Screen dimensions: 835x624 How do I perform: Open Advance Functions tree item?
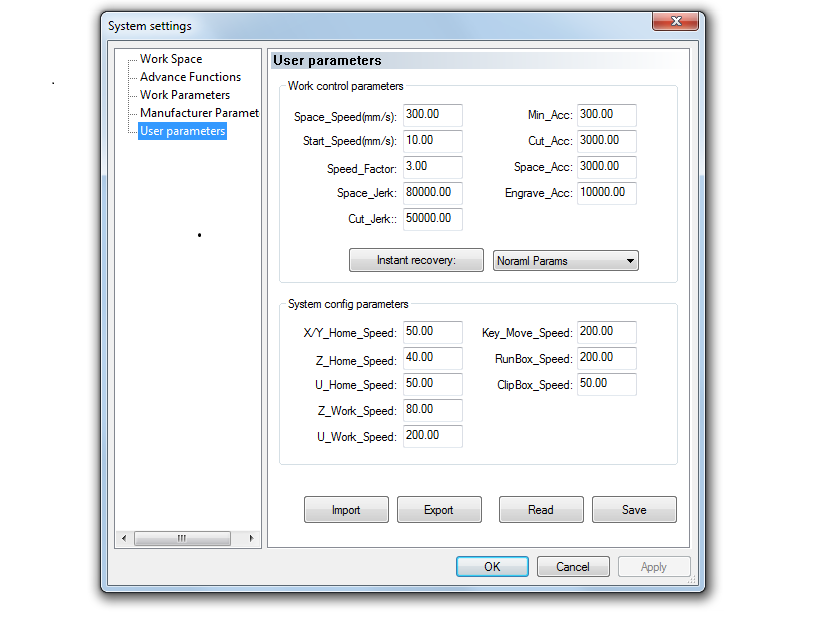[190, 77]
